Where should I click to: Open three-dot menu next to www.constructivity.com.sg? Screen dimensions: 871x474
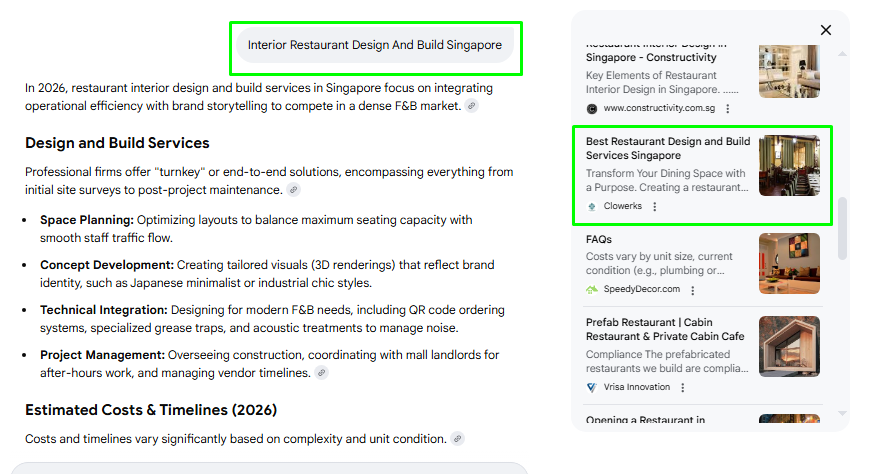click(727, 109)
